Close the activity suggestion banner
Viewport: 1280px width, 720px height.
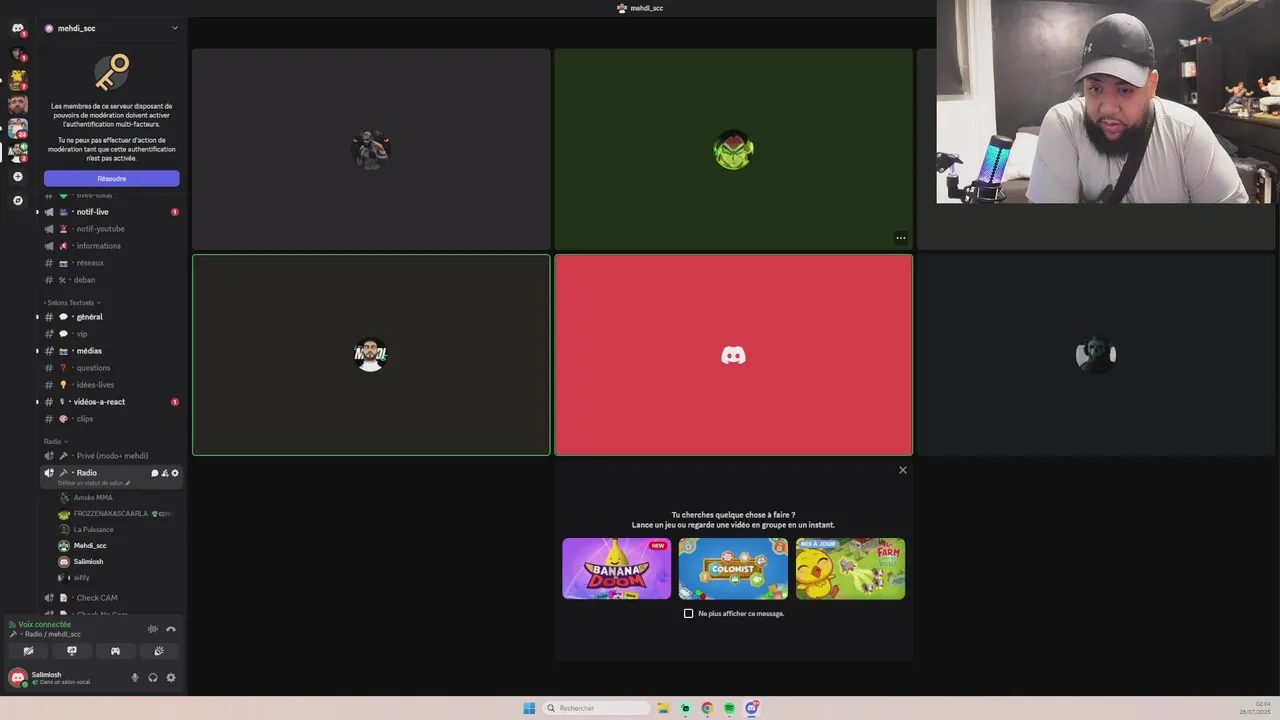[x=903, y=470]
